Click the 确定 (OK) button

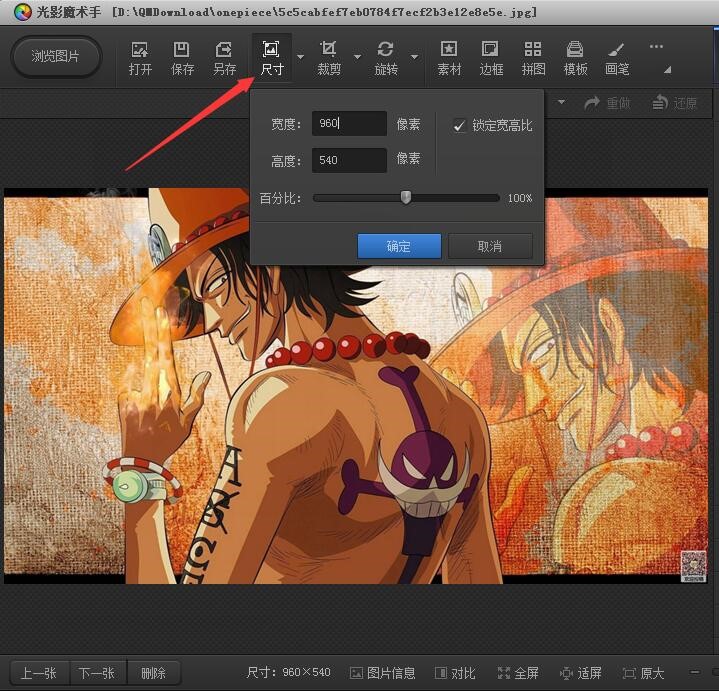click(x=399, y=246)
